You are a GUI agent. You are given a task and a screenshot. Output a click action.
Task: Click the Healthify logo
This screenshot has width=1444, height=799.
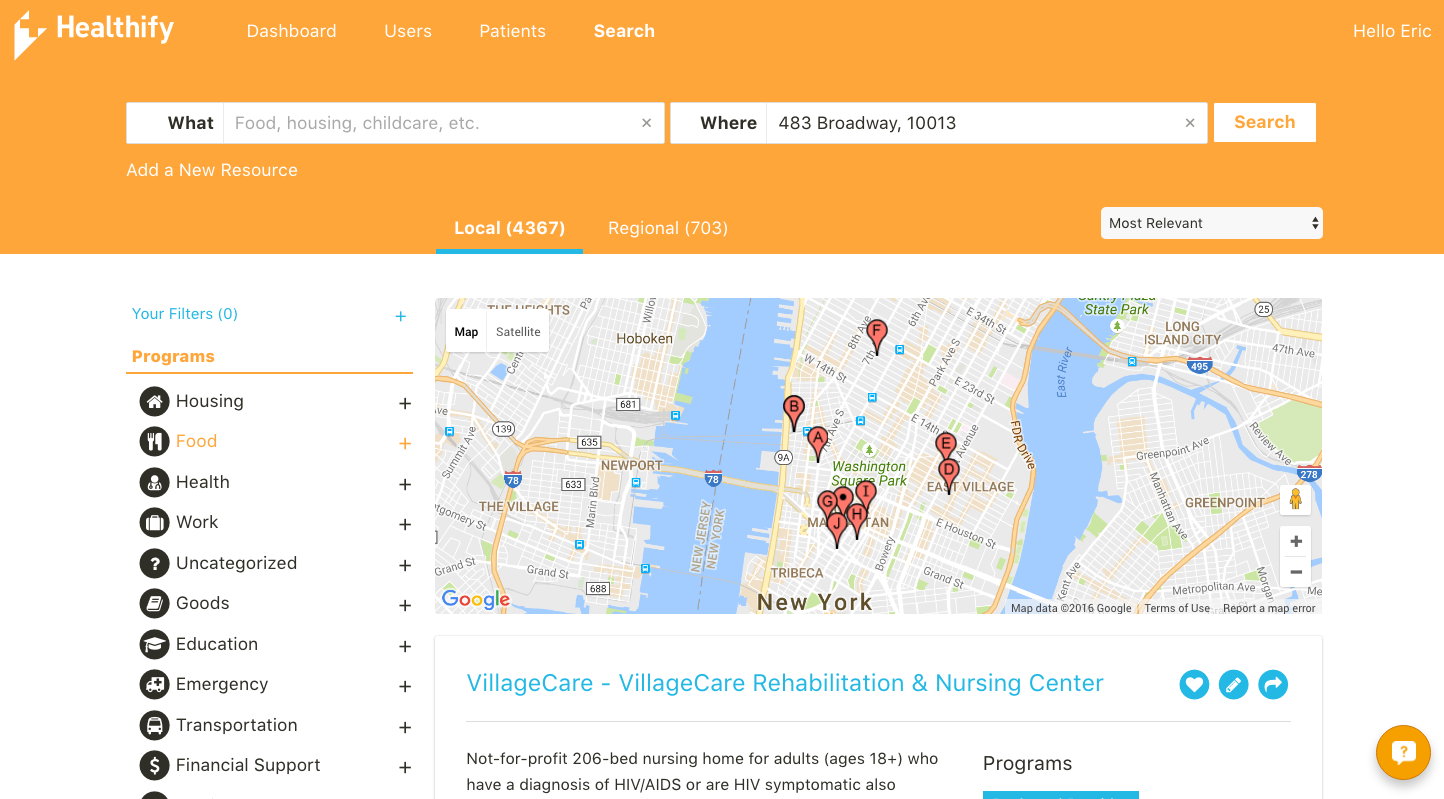pyautogui.click(x=94, y=32)
